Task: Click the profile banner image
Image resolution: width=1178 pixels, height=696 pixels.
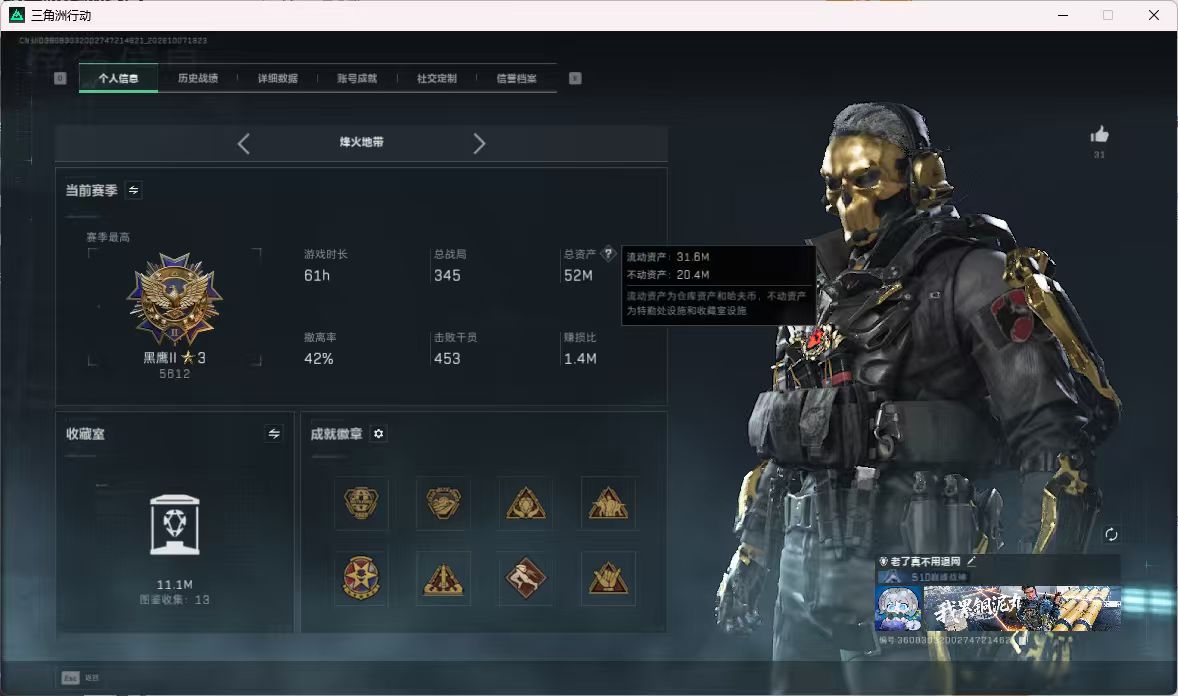Action: [x=1022, y=609]
